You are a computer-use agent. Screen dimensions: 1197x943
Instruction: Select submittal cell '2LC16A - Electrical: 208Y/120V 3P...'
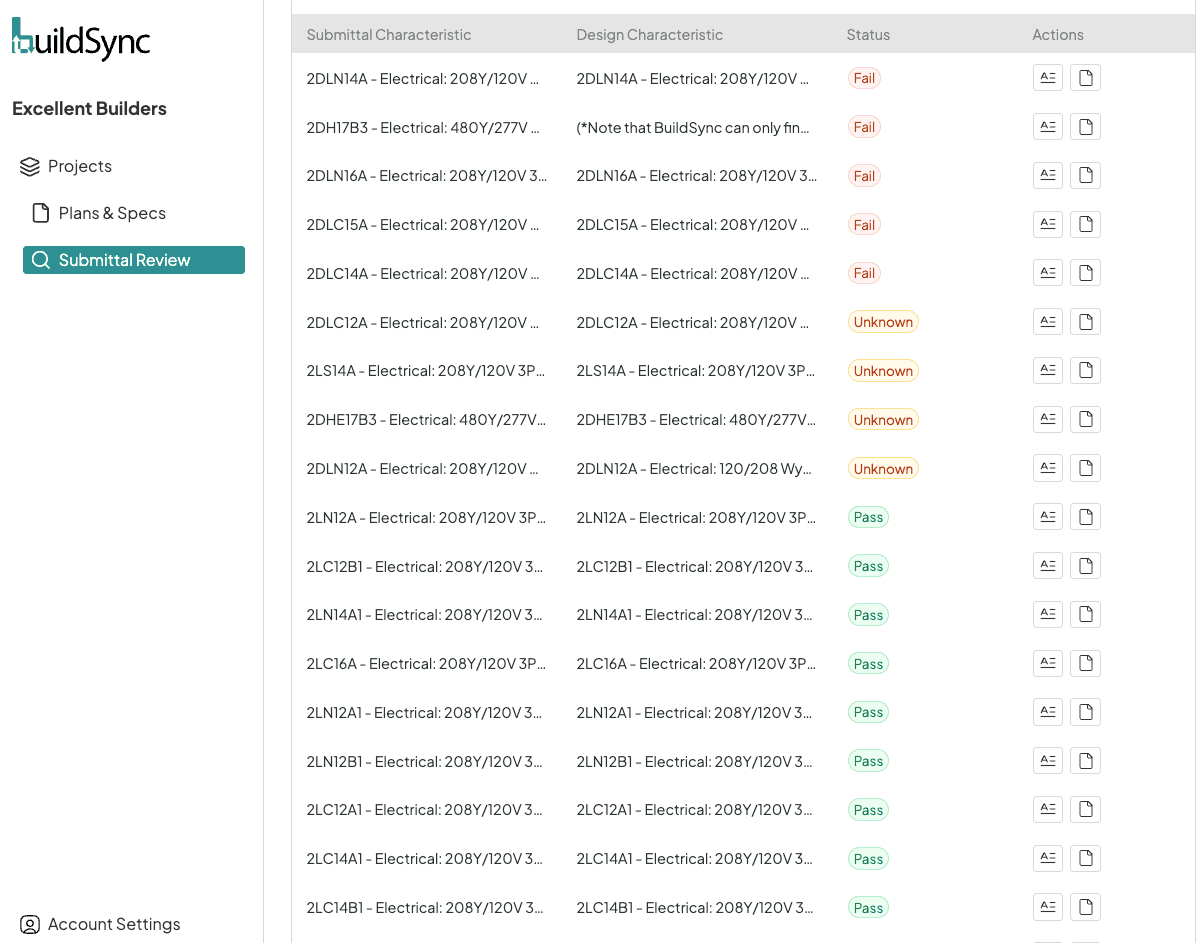426,664
